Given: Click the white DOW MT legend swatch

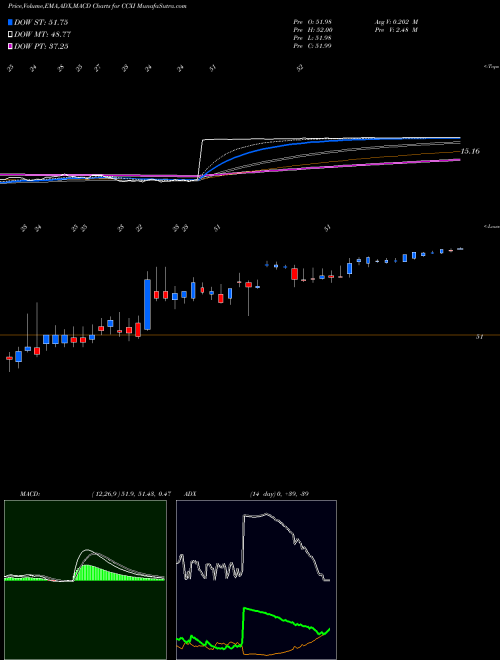Looking at the screenshot, I should (x=10, y=34).
